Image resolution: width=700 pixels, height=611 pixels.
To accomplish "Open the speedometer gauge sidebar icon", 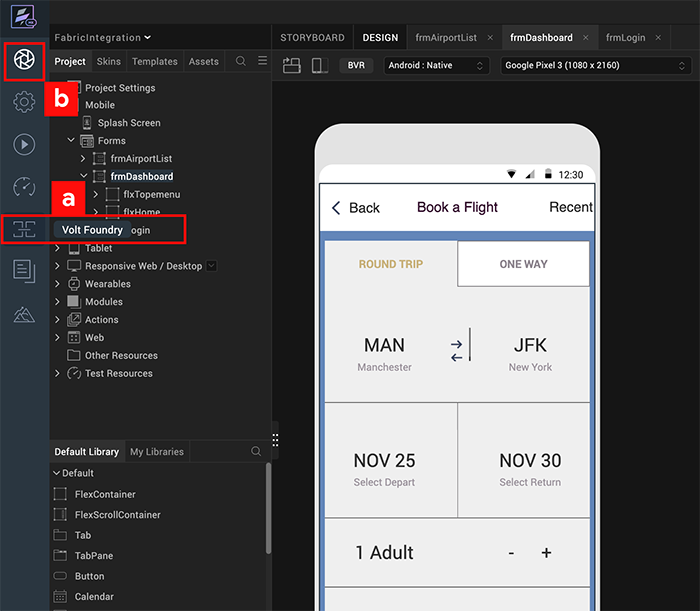I will coord(24,187).
